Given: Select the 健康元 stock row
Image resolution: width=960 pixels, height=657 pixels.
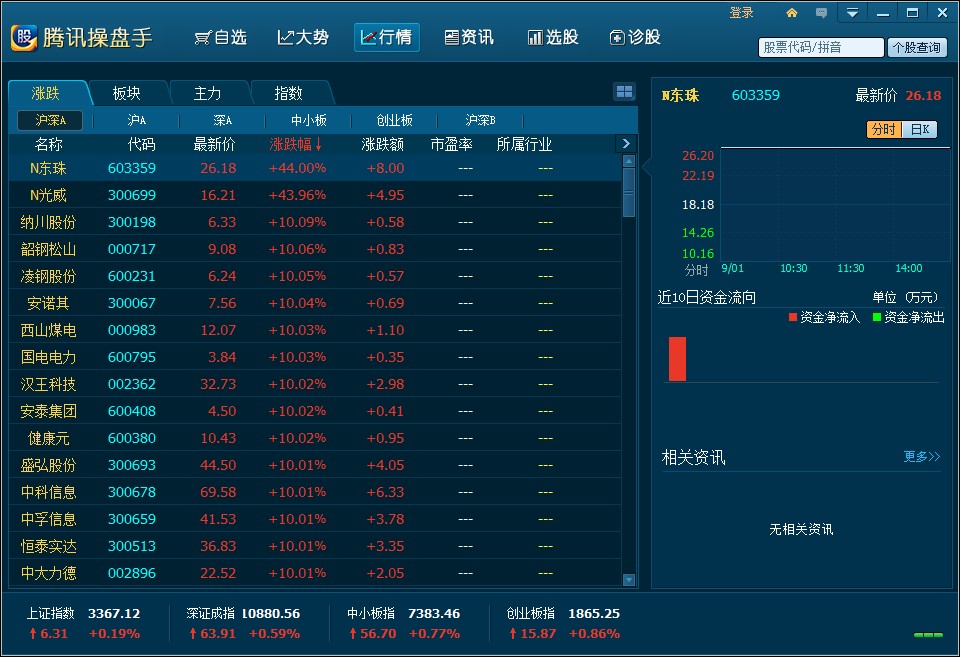Looking at the screenshot, I should (315, 438).
